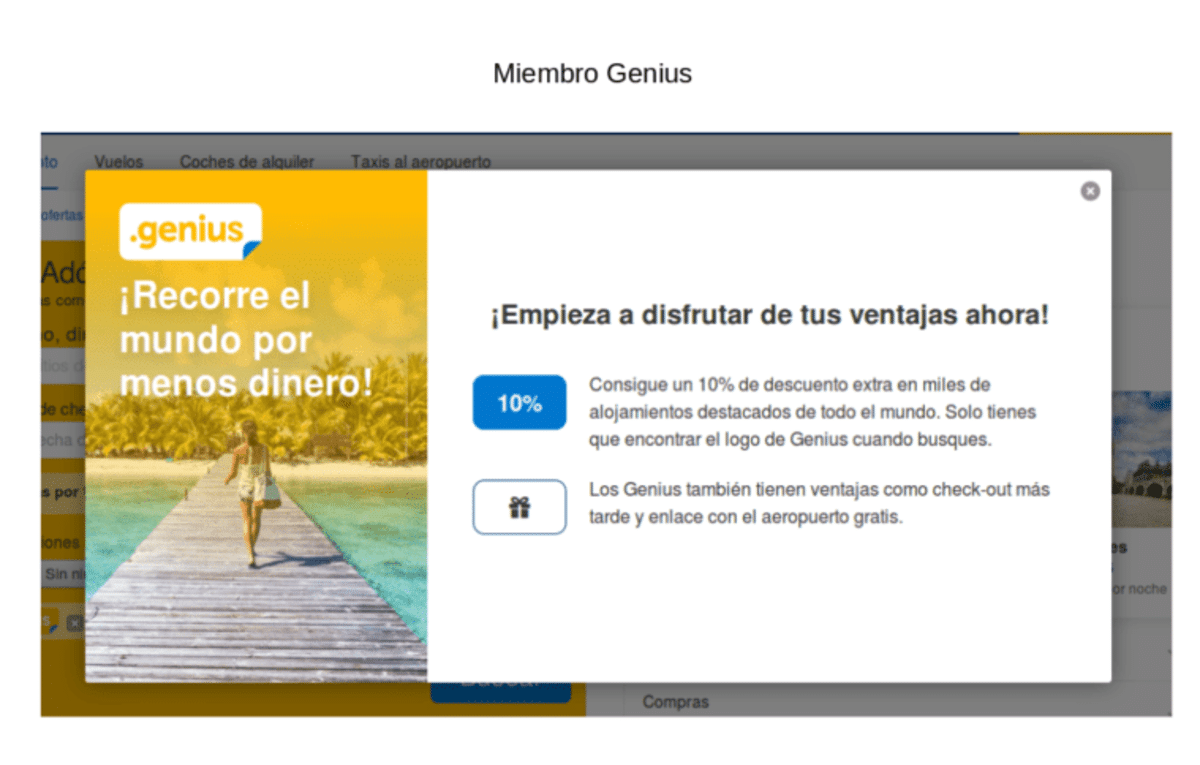Click '¡Empieza a disfrutar de tus ventajas ahora!' heading
Viewport: 1200px width, 765px height.
point(769,316)
